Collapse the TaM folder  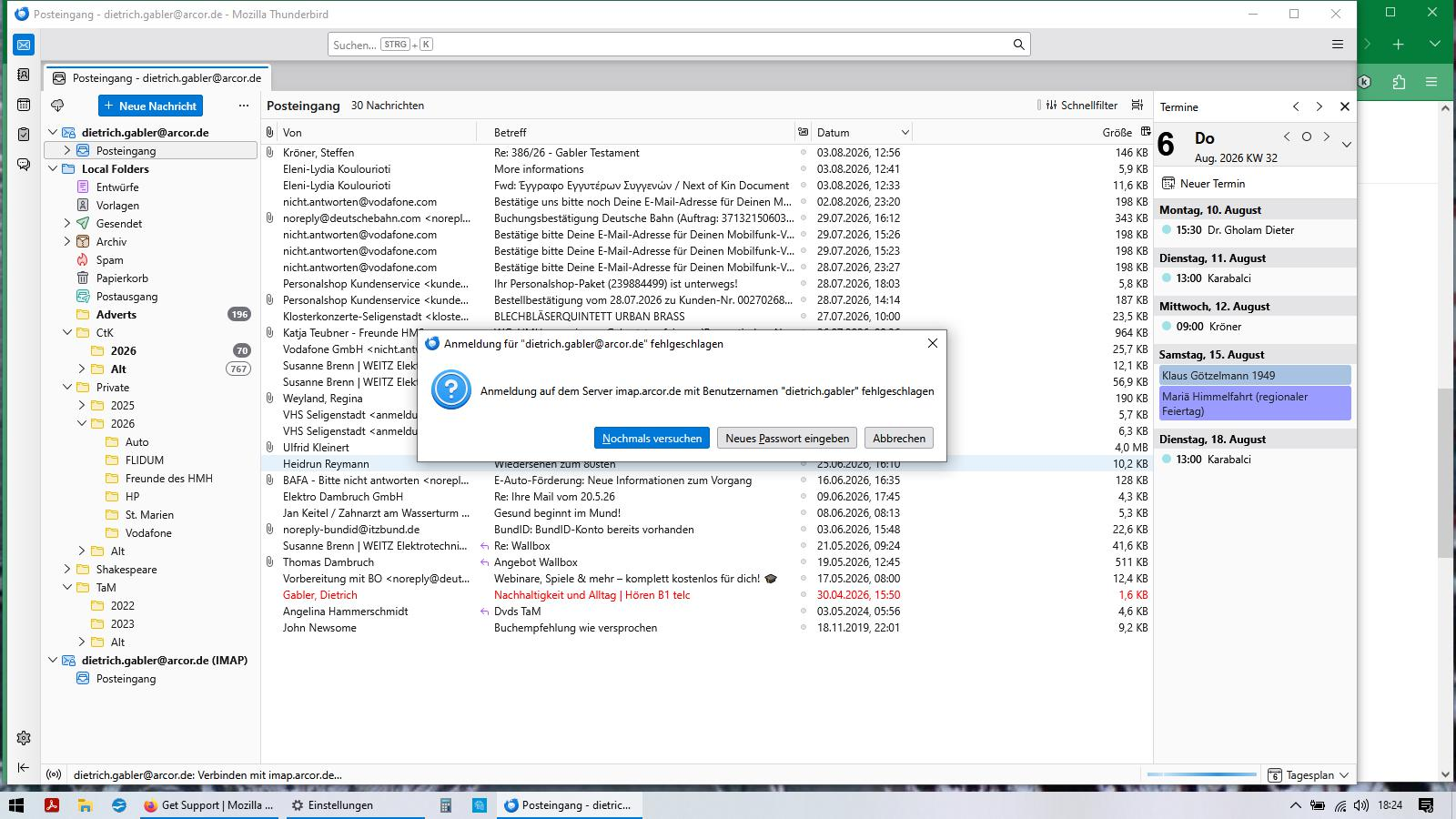click(67, 587)
